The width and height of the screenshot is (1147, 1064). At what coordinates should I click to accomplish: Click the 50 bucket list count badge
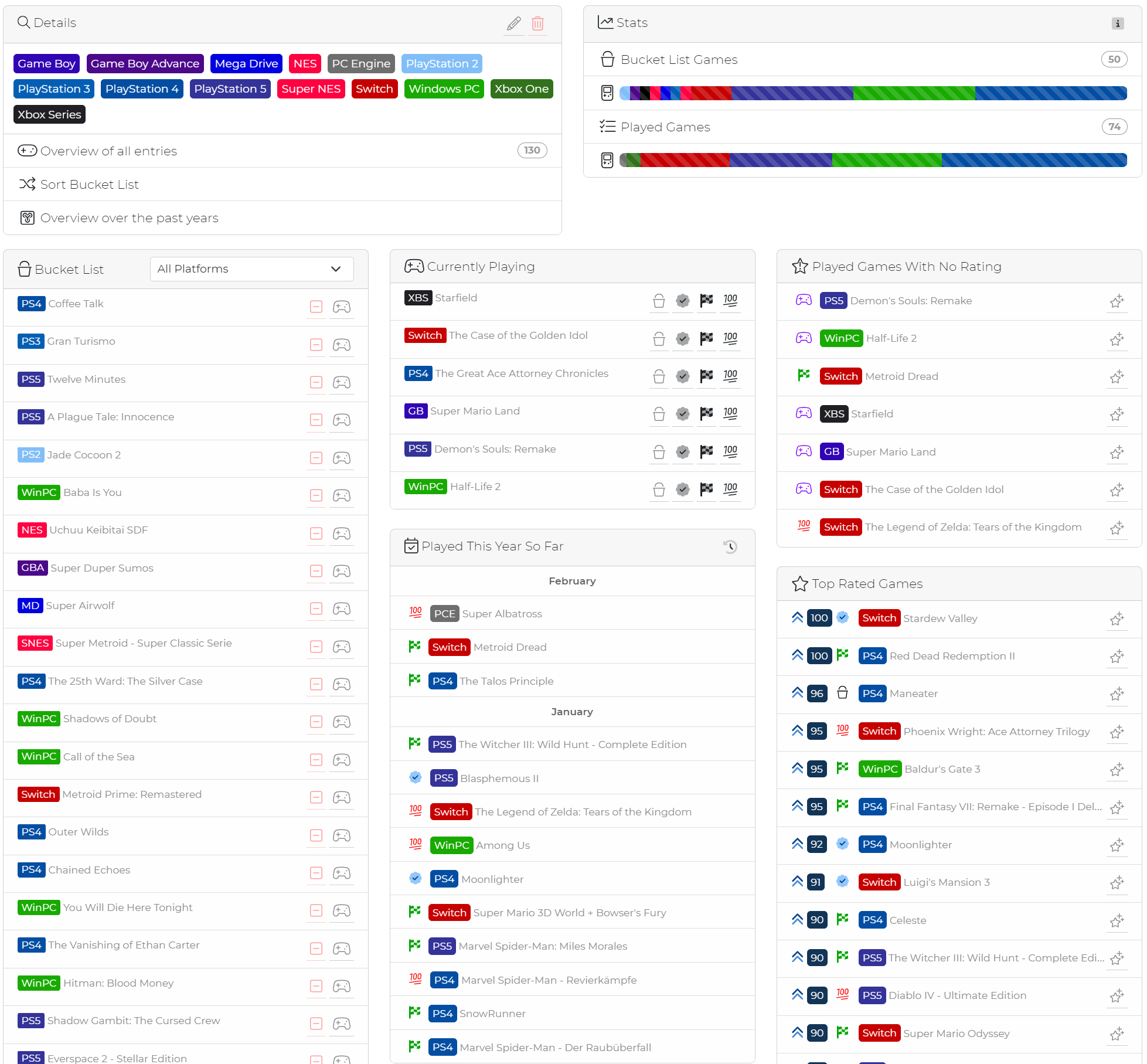point(1114,59)
